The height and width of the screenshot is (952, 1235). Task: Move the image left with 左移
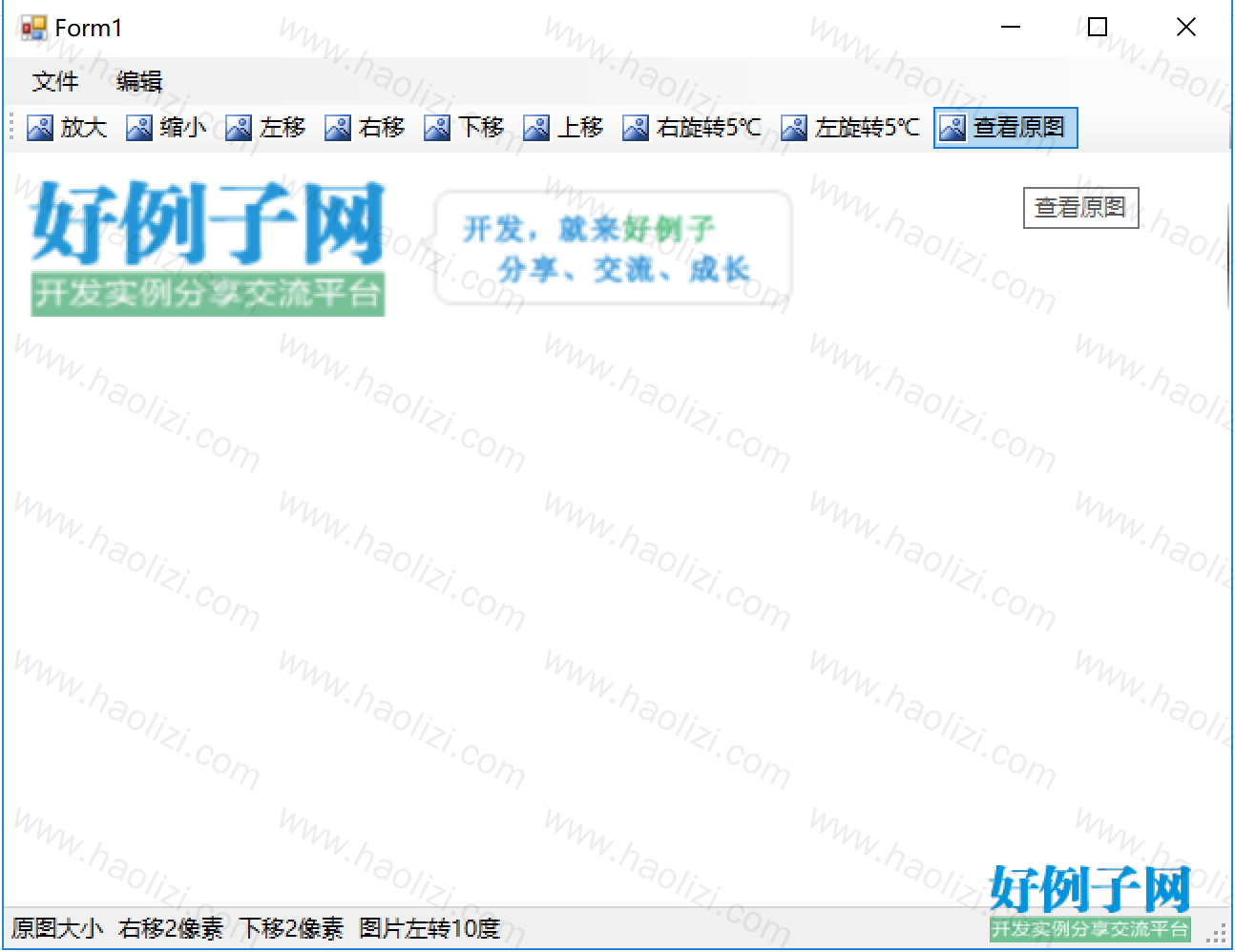click(265, 128)
